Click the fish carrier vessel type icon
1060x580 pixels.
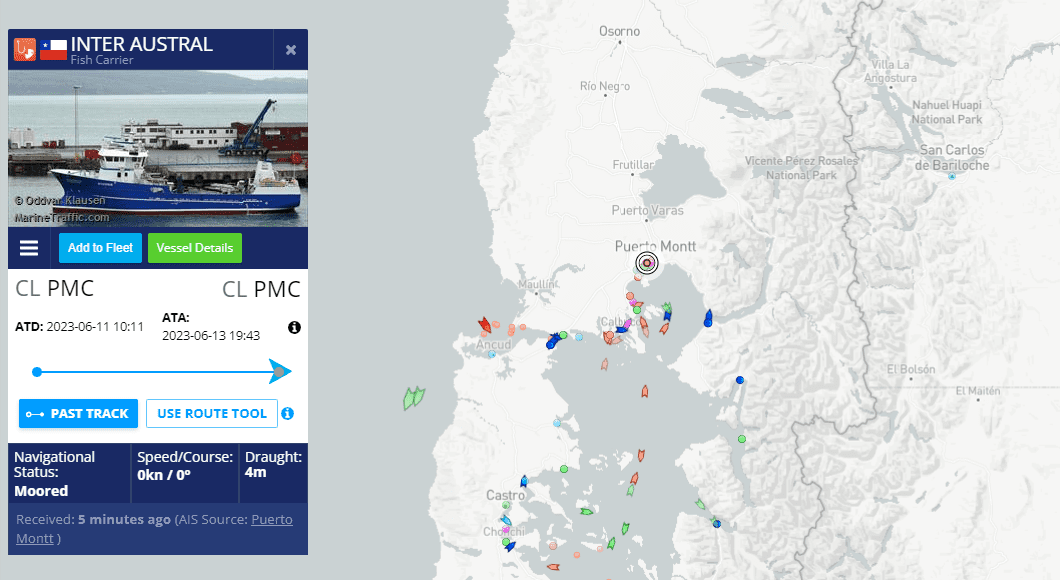(x=25, y=49)
